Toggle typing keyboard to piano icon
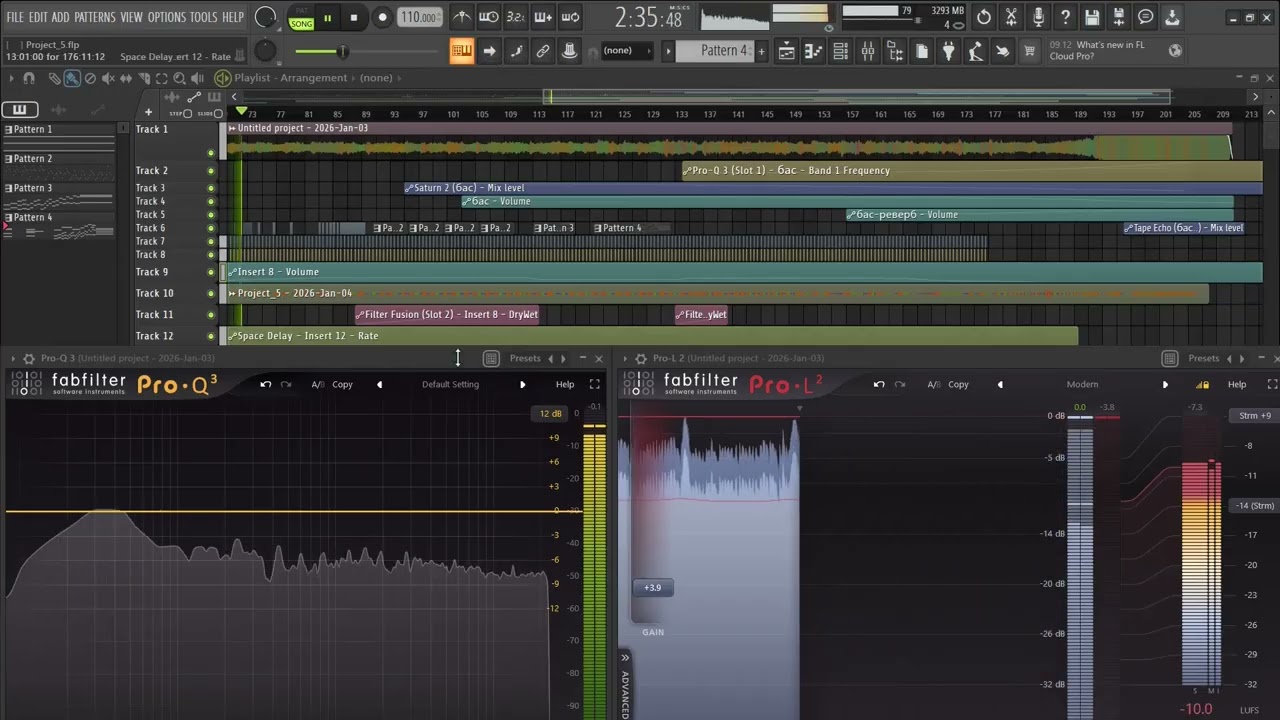 point(461,51)
